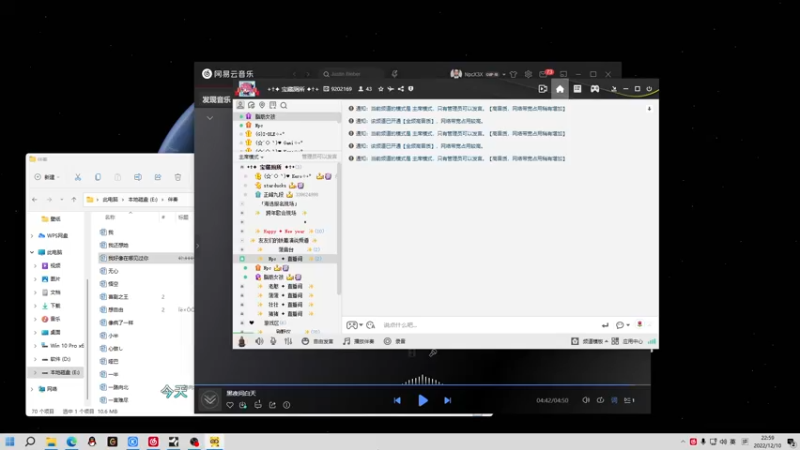The width and height of the screenshot is (800, 450).
Task: Share the channel via the share icon
Action: click(x=401, y=89)
